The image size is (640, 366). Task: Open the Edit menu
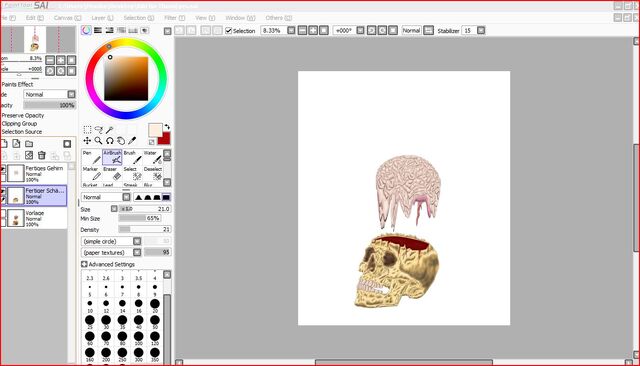point(35,18)
